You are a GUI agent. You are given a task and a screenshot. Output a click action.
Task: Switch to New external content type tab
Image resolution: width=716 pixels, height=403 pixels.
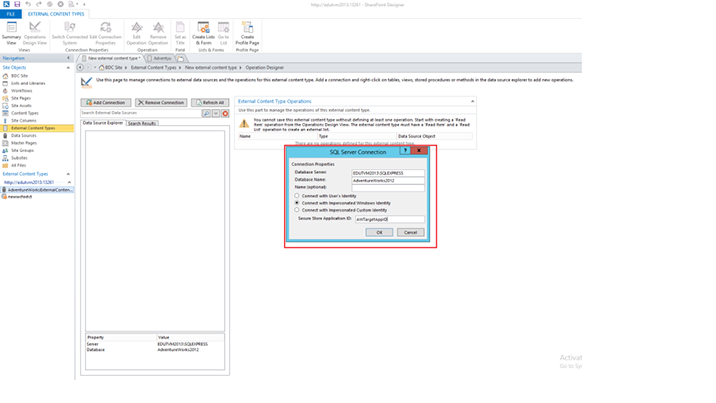(111, 58)
